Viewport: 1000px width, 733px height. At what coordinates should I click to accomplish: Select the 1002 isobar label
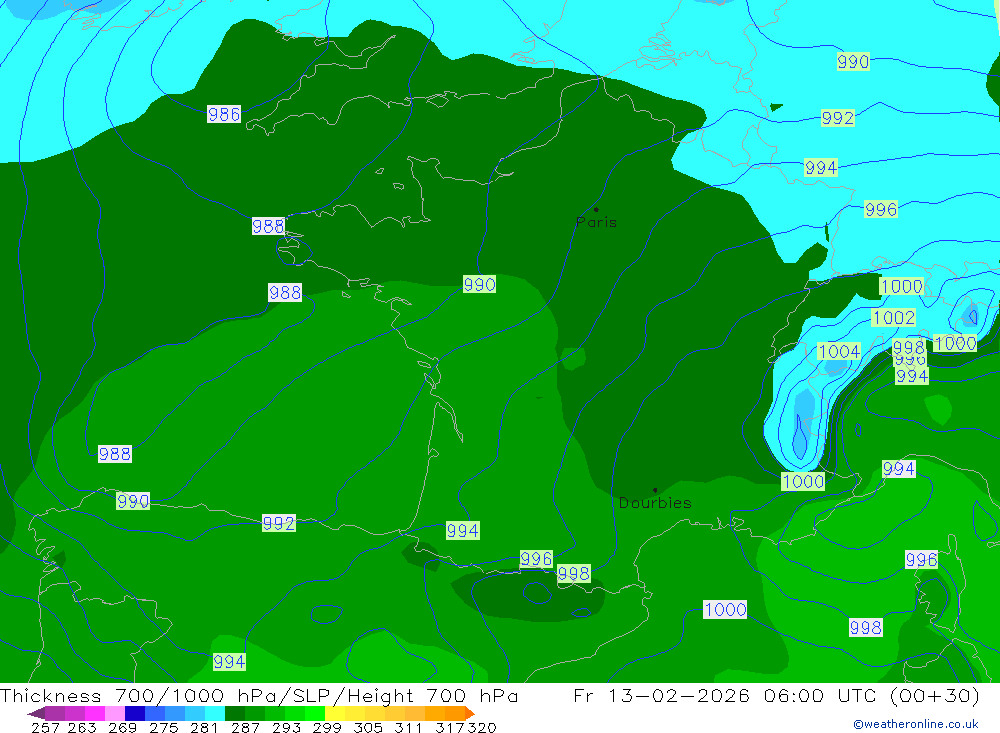pyautogui.click(x=893, y=317)
